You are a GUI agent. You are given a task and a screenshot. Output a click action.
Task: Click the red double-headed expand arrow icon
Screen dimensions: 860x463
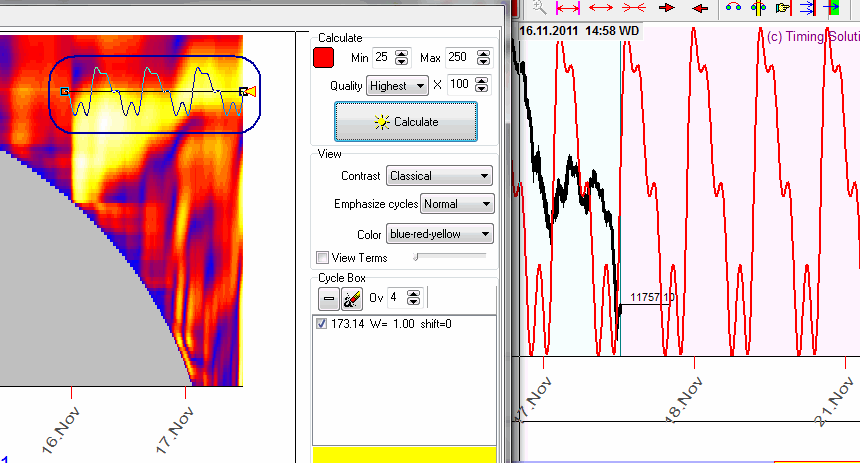(601, 7)
